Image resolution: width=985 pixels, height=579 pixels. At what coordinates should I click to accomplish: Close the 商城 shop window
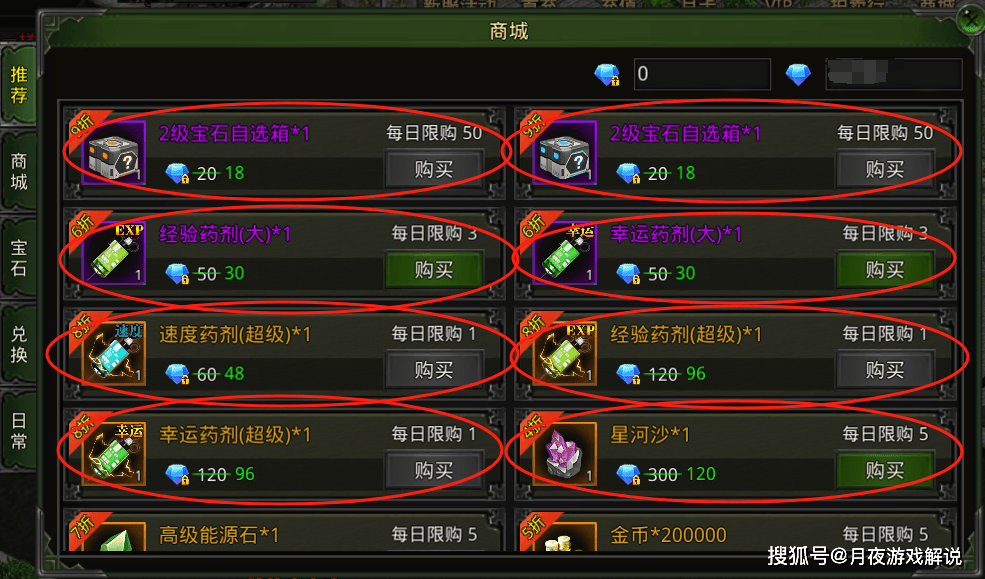[x=971, y=21]
